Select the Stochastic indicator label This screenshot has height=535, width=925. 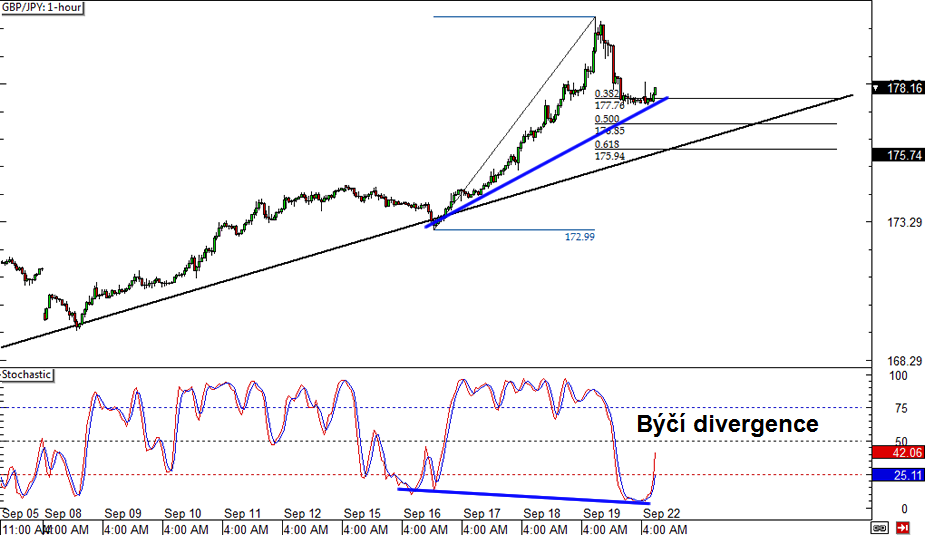click(27, 375)
